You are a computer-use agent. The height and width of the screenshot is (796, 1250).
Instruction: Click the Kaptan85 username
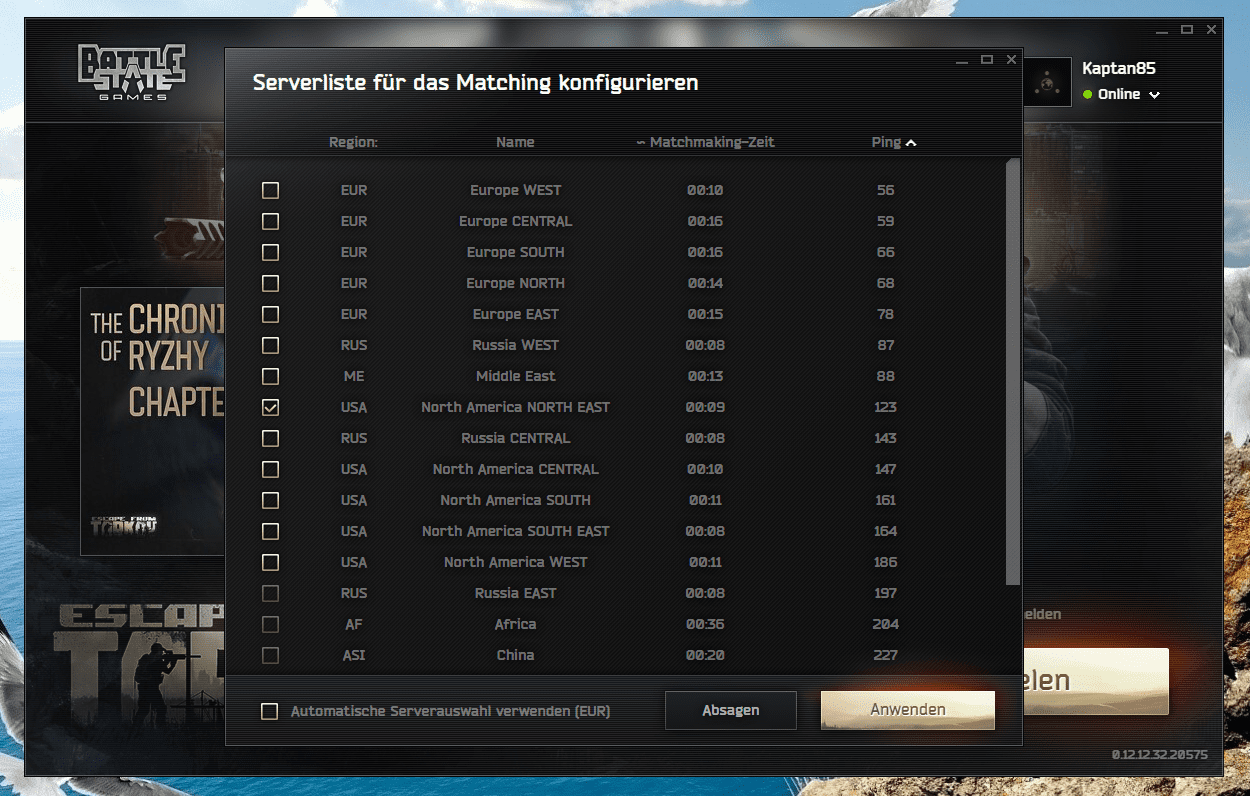coord(1119,68)
